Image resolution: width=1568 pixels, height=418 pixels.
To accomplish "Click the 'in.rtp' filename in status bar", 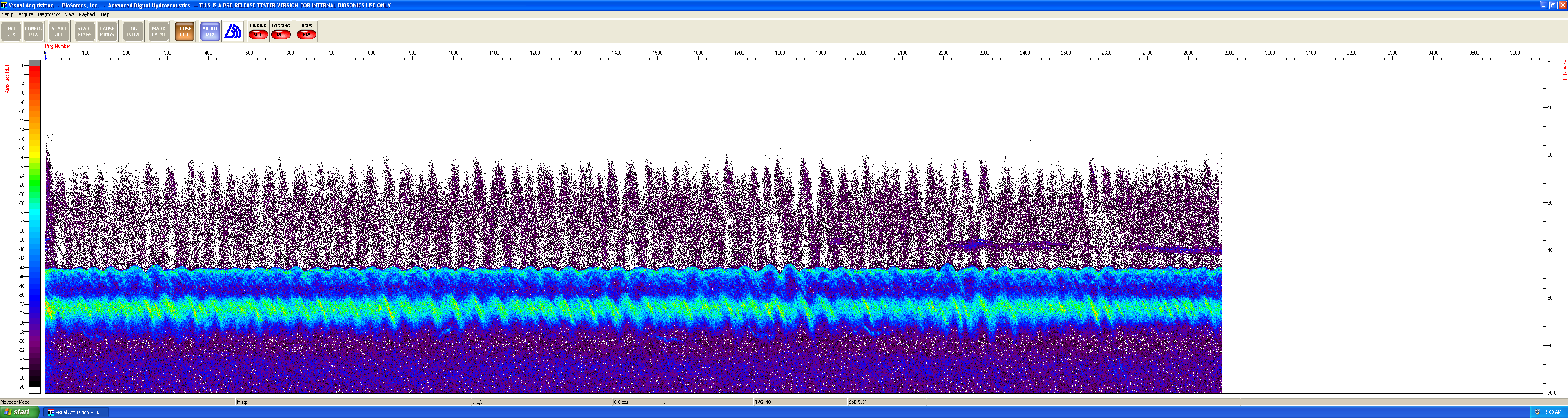I will click(x=242, y=402).
